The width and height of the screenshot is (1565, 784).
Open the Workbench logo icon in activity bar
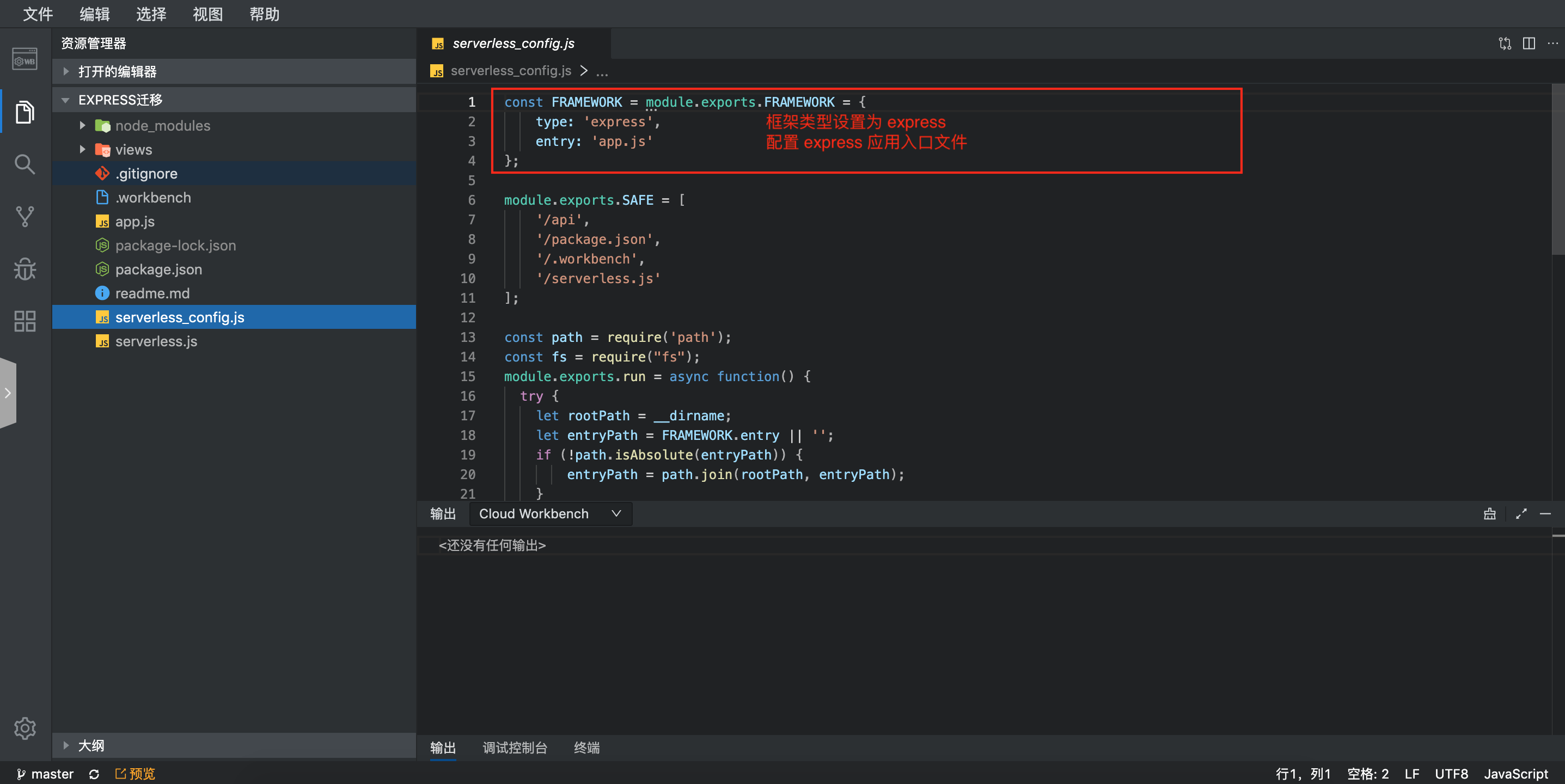[25, 59]
